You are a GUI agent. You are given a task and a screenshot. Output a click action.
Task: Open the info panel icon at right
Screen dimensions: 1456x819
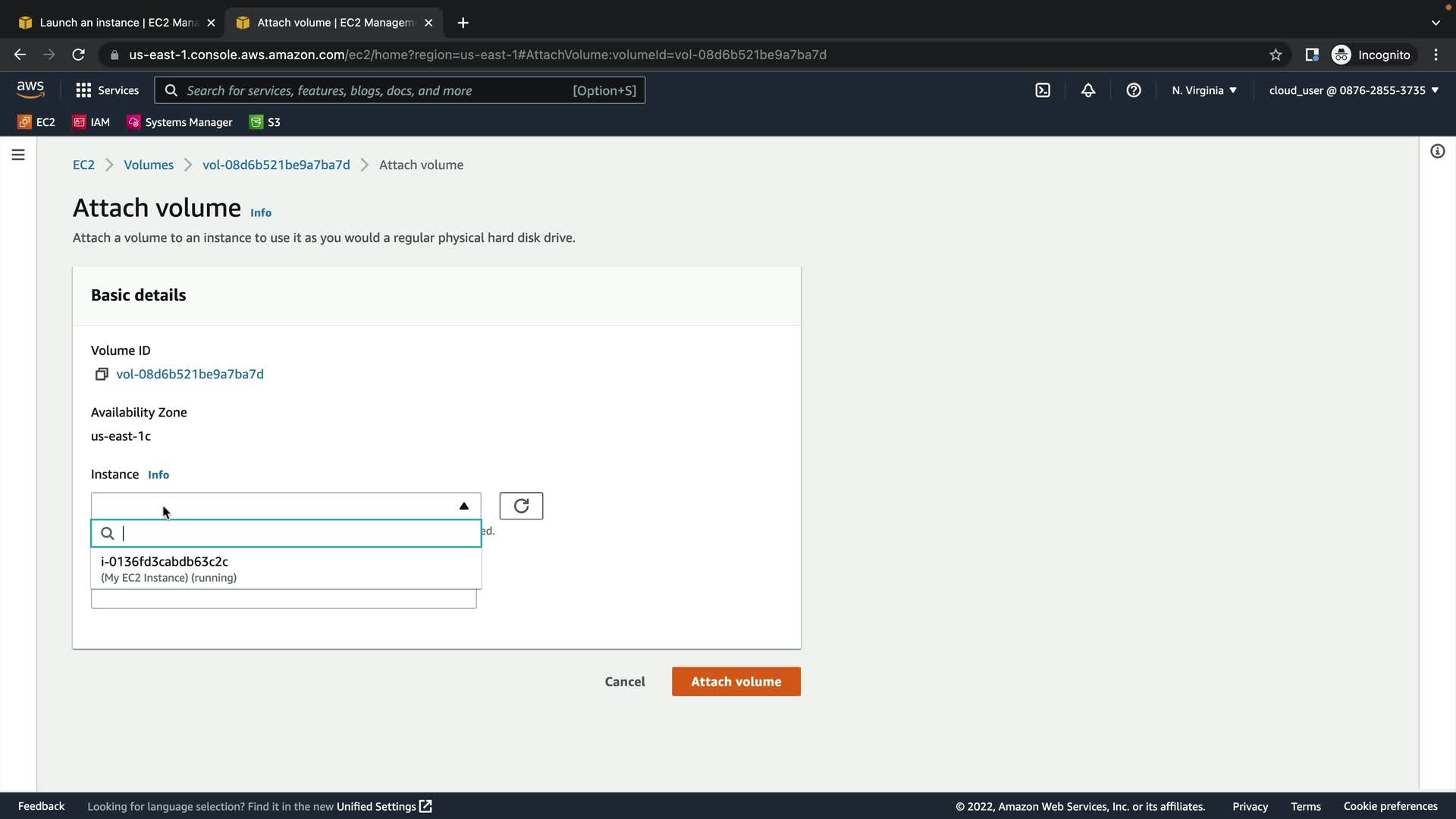coord(1437,152)
